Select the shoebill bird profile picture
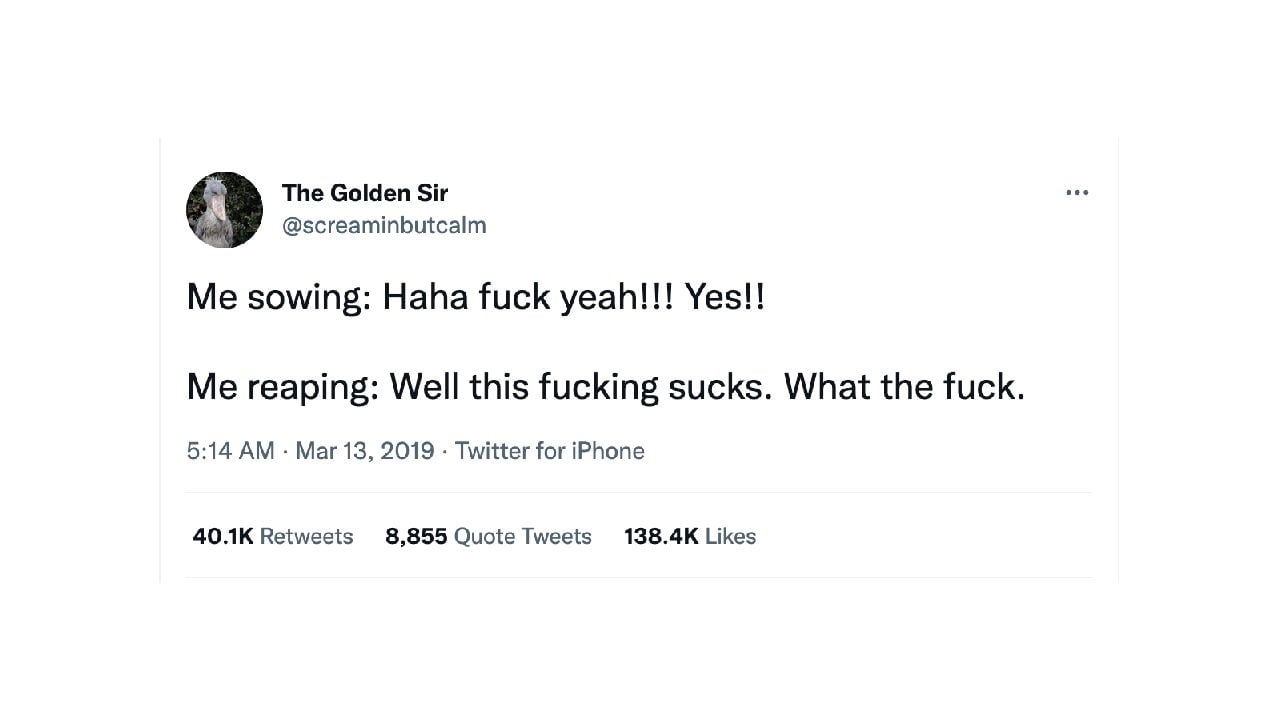 (x=224, y=210)
